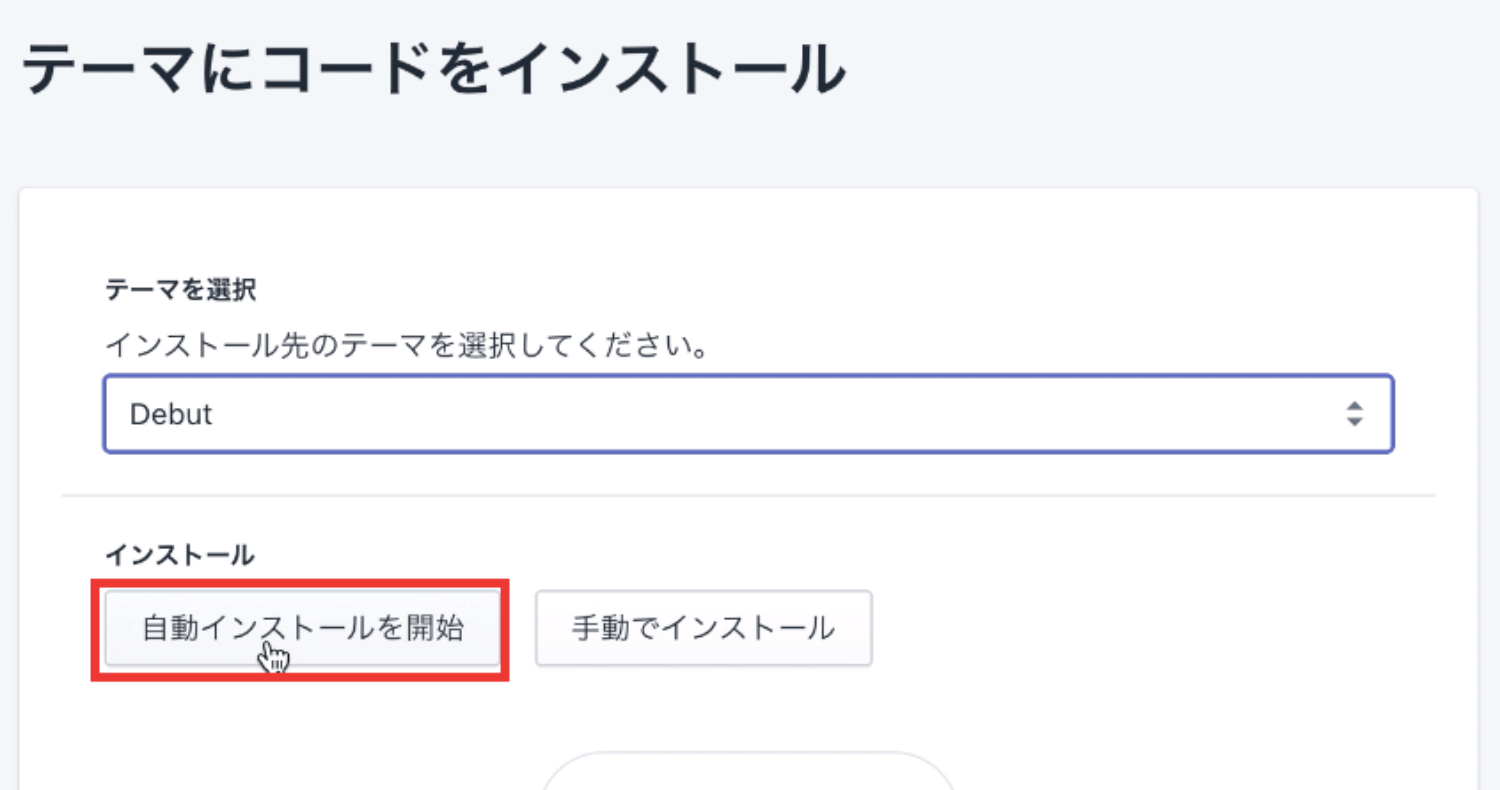This screenshot has height=790, width=1500.
Task: Click the up-down arrows in theme selector
Action: [x=1354, y=414]
